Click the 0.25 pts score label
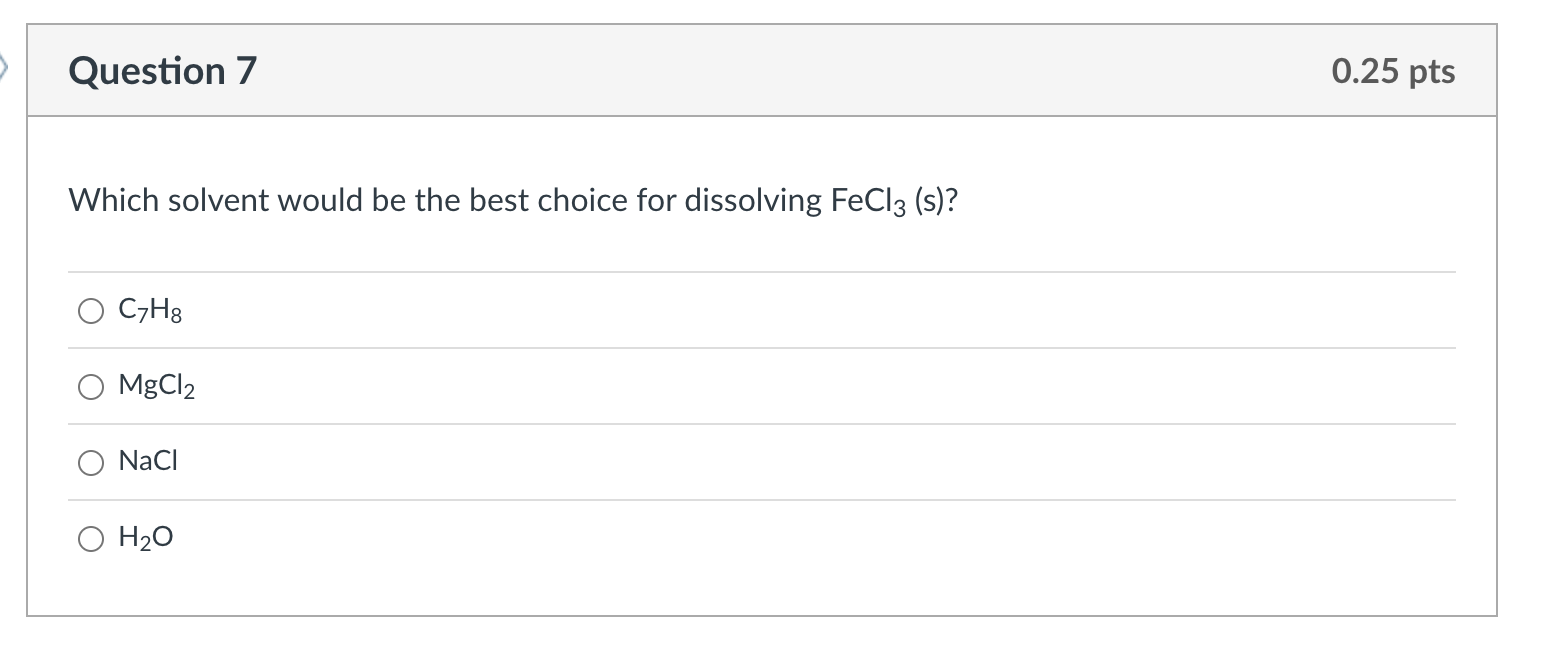This screenshot has height=654, width=1562. pos(1393,72)
